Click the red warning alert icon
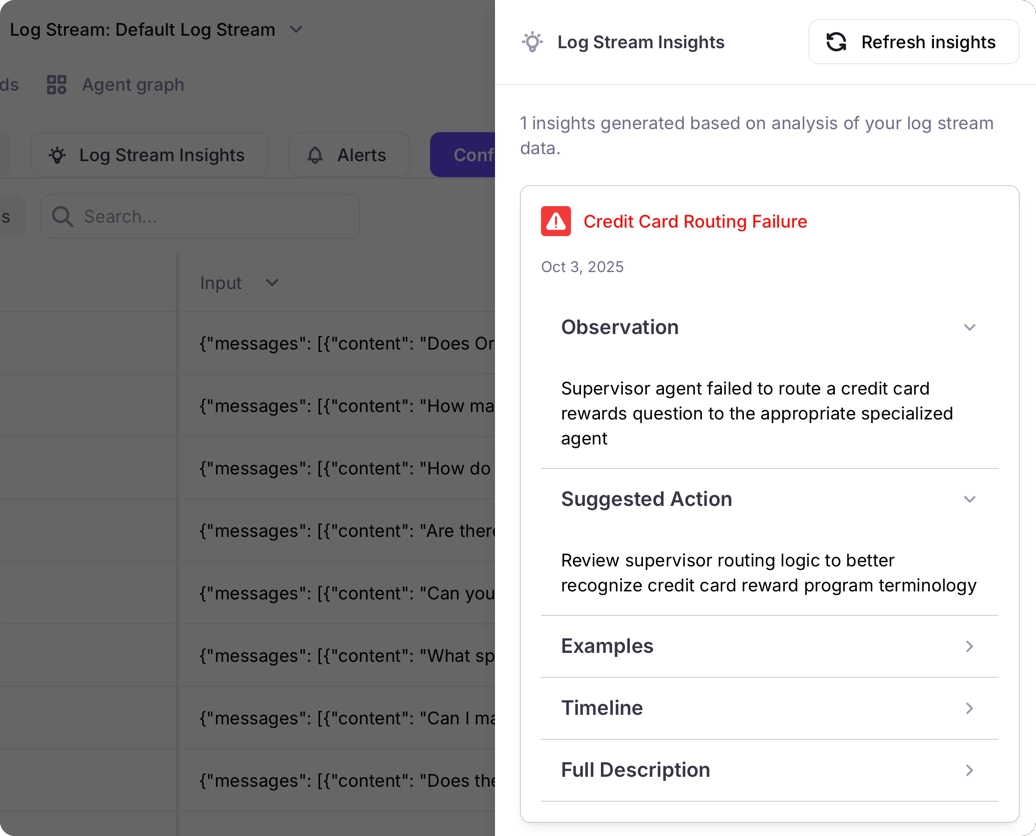This screenshot has width=1036, height=836. pyautogui.click(x=556, y=221)
